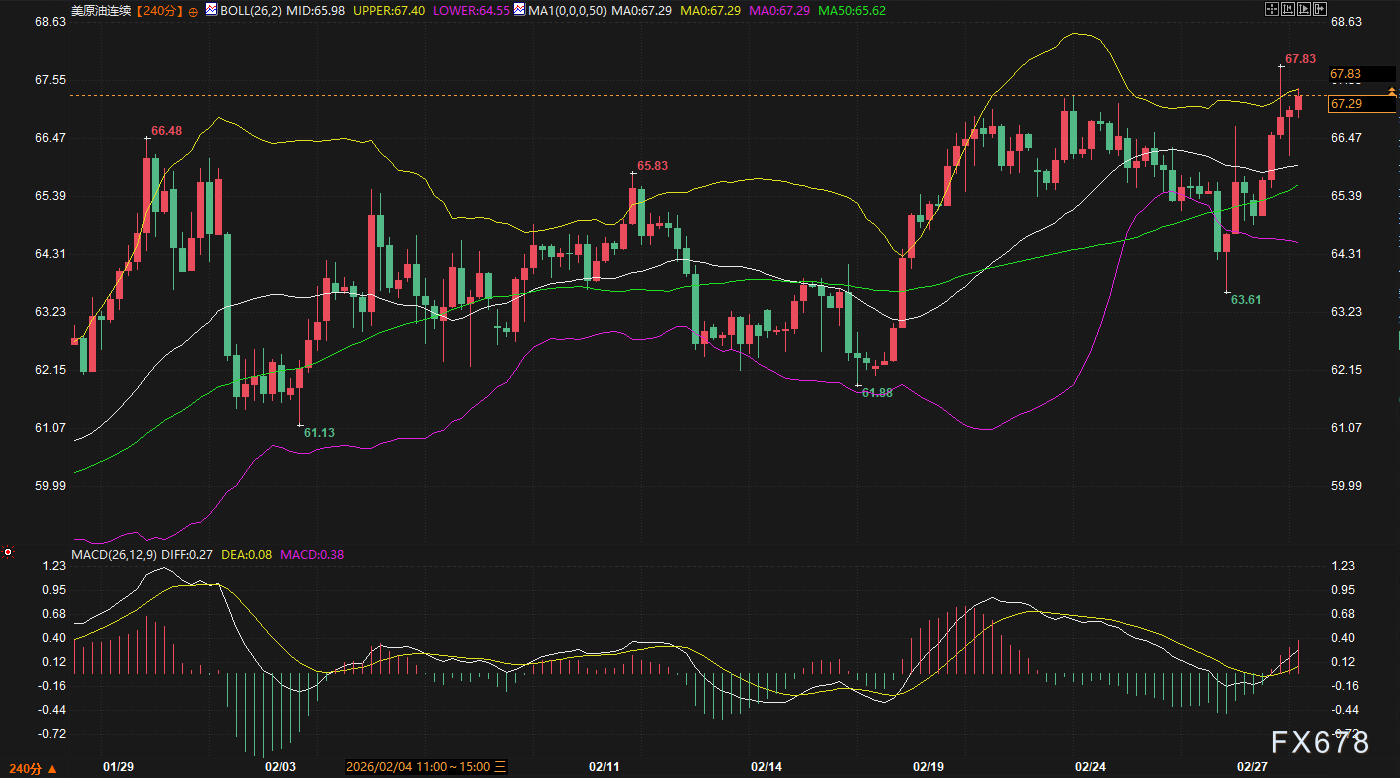Viewport: 1400px width, 778px height.
Task: Click the 02/19 date marker on time axis
Action: click(928, 767)
